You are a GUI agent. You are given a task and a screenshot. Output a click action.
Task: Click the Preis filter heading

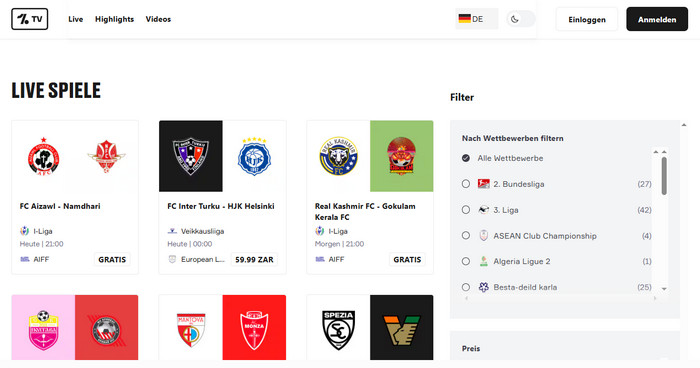tap(471, 348)
